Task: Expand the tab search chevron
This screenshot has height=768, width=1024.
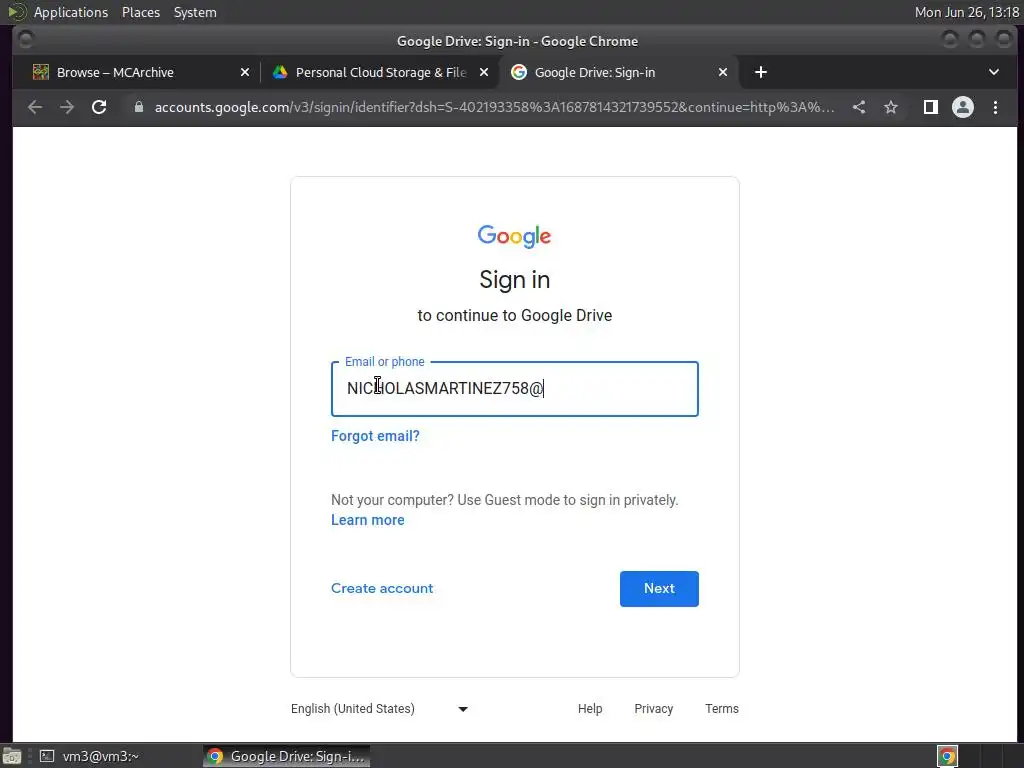Action: (994, 72)
